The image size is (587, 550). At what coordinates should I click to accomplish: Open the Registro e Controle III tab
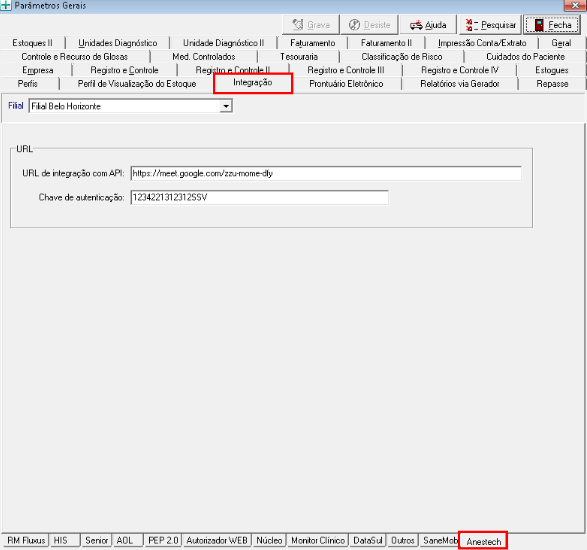tap(346, 70)
